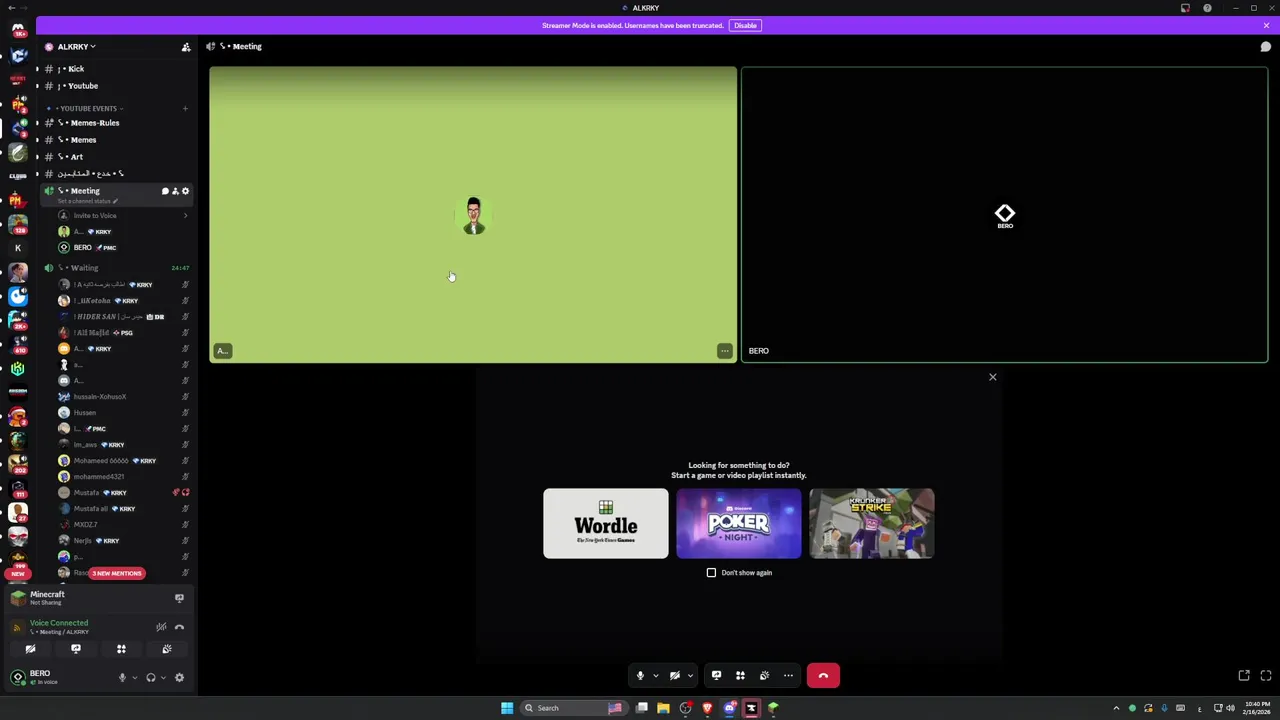This screenshot has width=1280, height=720.
Task: Expand input device arrow in user panel
Action: click(134, 678)
